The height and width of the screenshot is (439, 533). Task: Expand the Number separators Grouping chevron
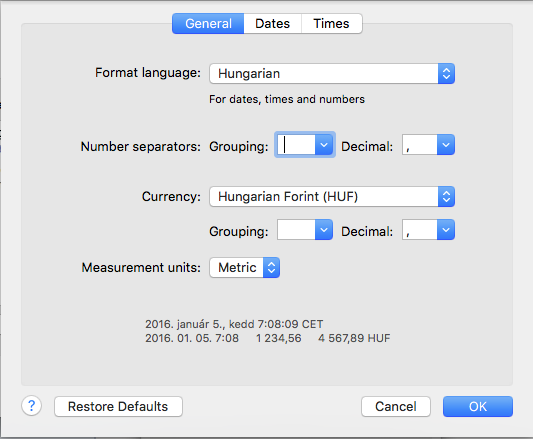pyautogui.click(x=324, y=145)
